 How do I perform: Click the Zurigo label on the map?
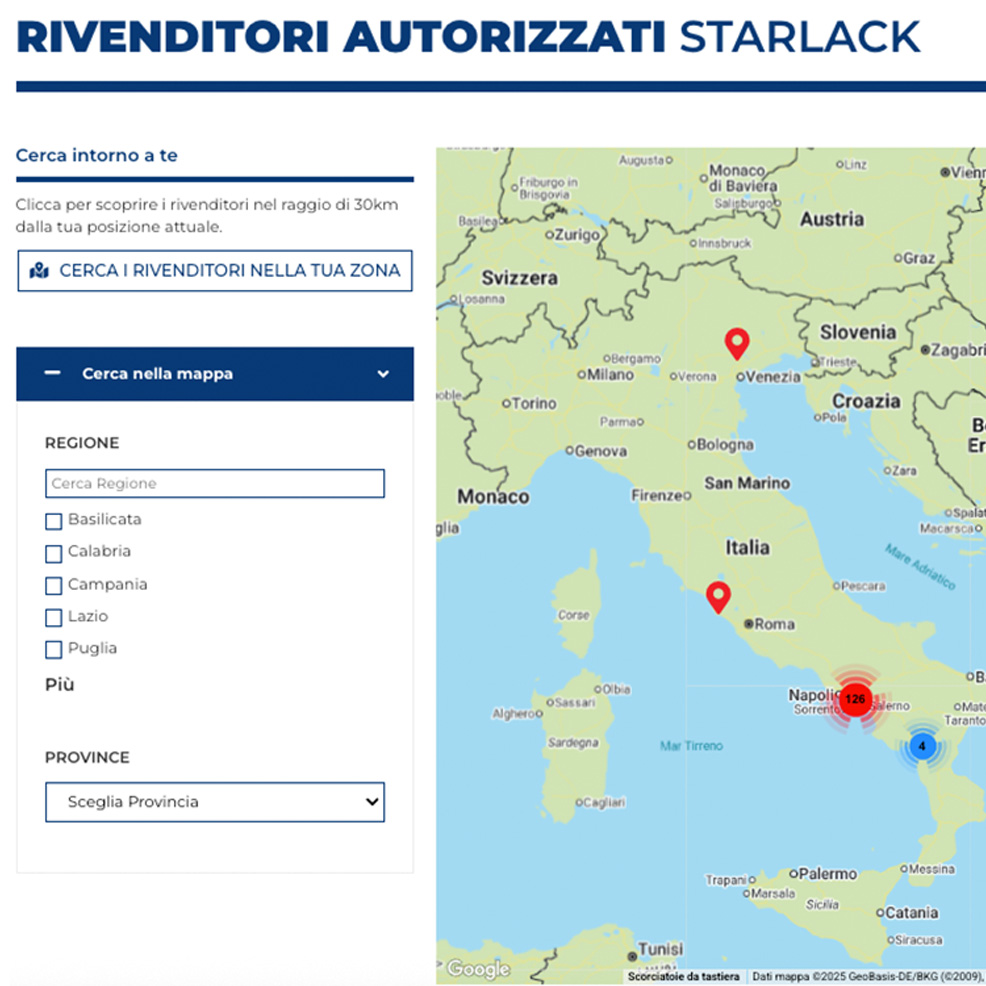577,235
